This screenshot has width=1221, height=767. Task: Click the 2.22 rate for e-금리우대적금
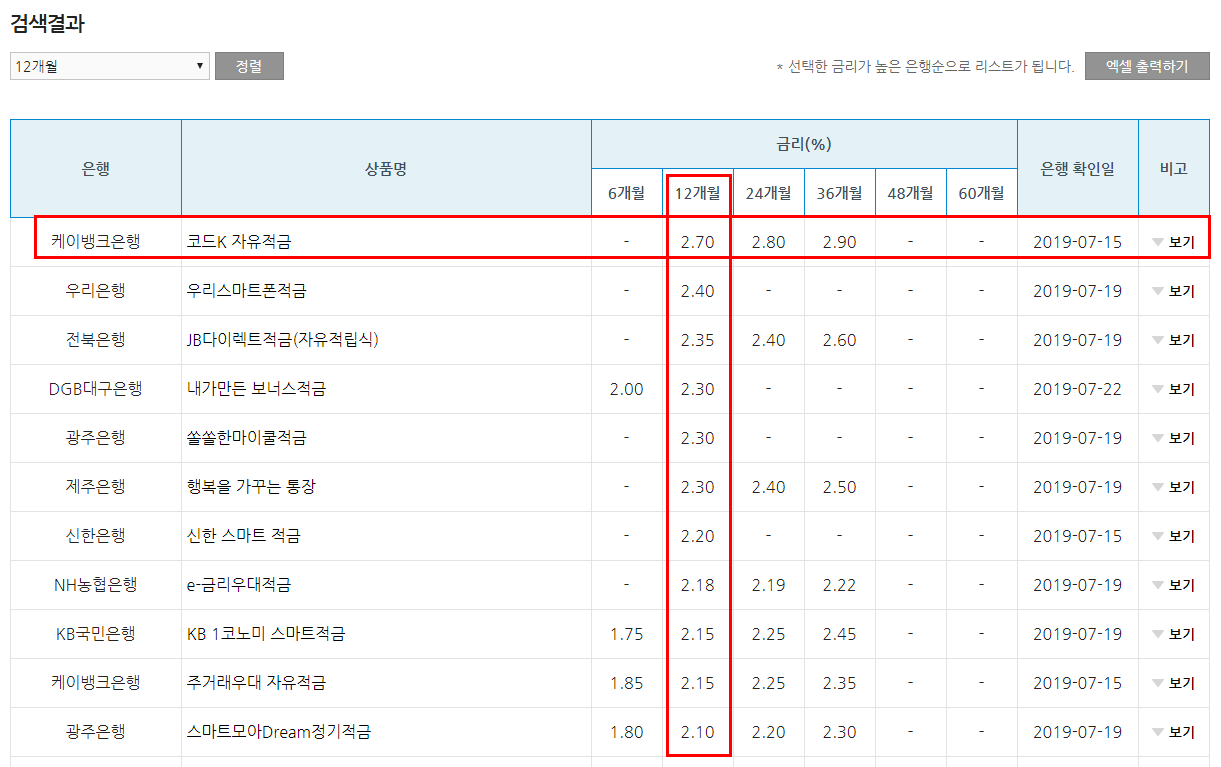point(840,585)
